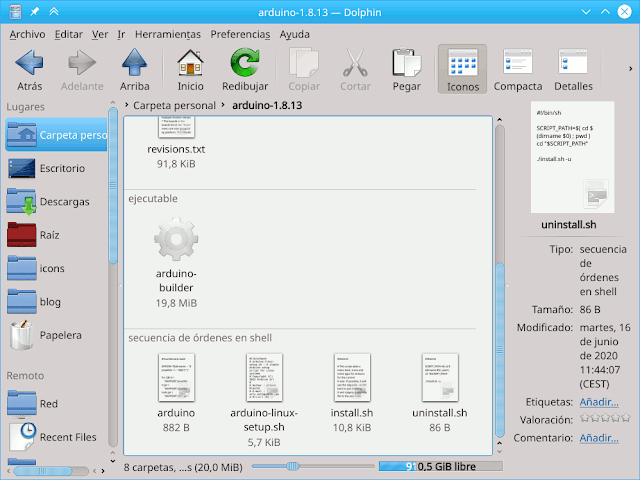Select the arduino shell script file
The height and width of the screenshot is (480, 640).
(x=176, y=393)
